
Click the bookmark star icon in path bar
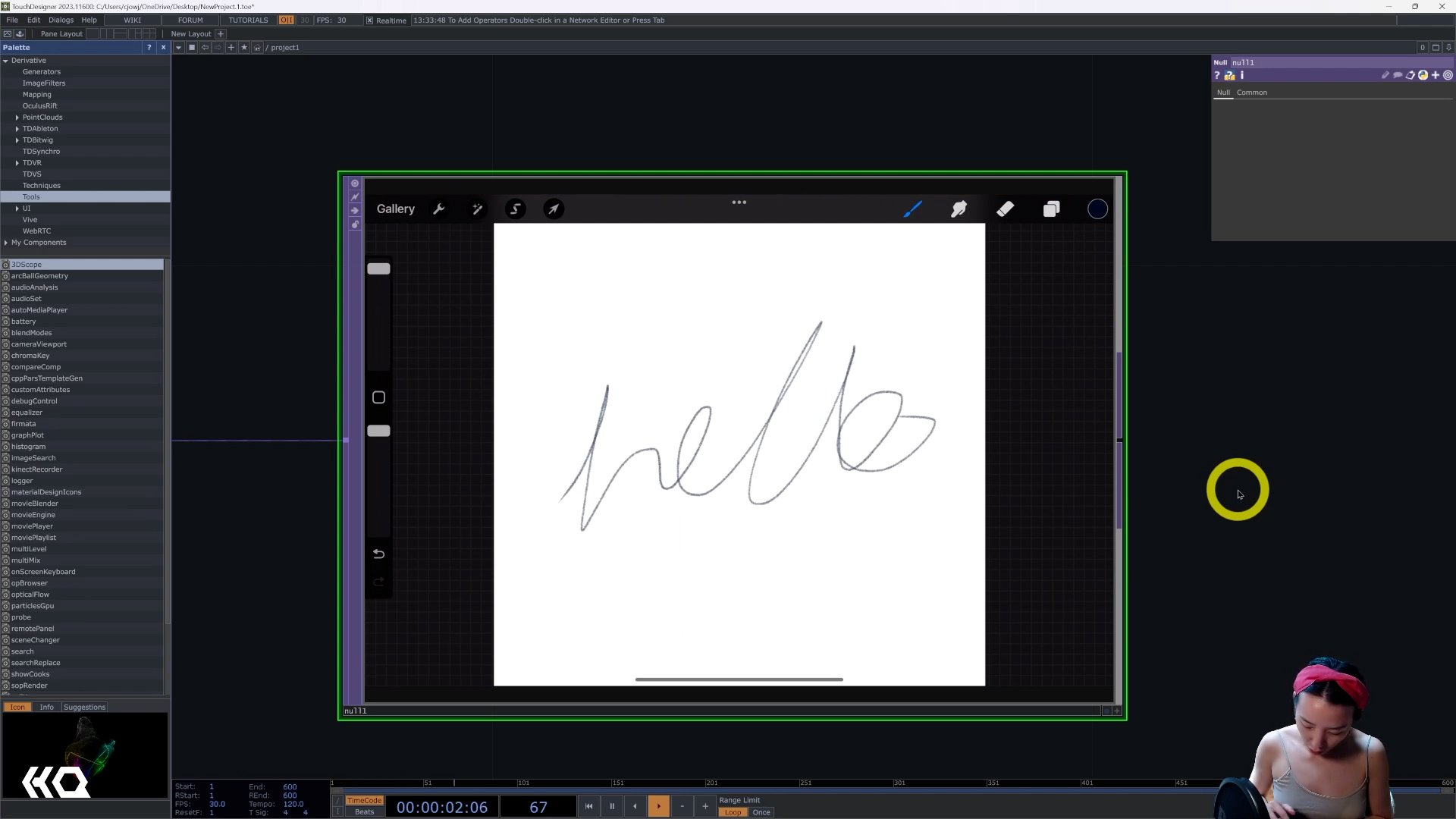(244, 47)
